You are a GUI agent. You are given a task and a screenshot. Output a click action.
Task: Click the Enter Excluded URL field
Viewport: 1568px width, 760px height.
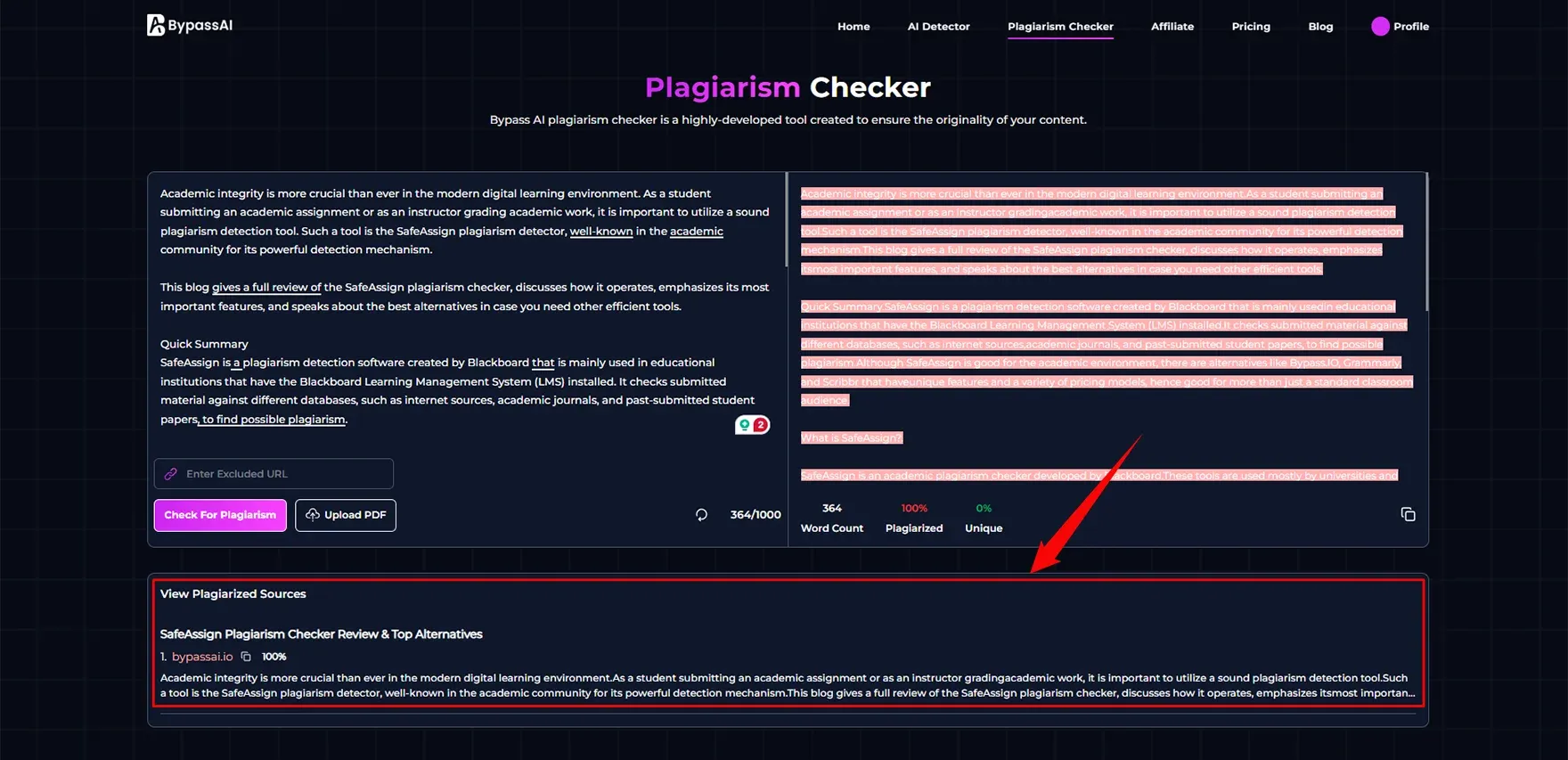click(274, 474)
